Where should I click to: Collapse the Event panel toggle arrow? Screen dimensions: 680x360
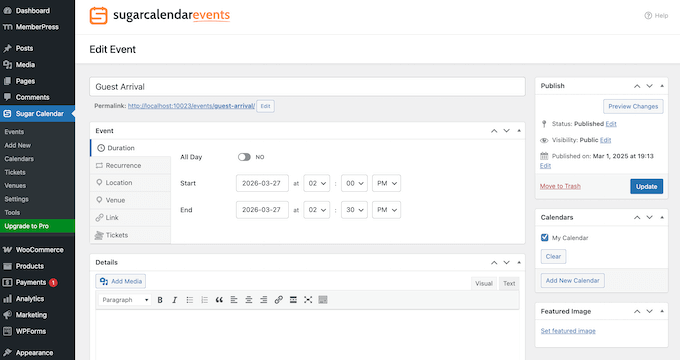pos(519,131)
